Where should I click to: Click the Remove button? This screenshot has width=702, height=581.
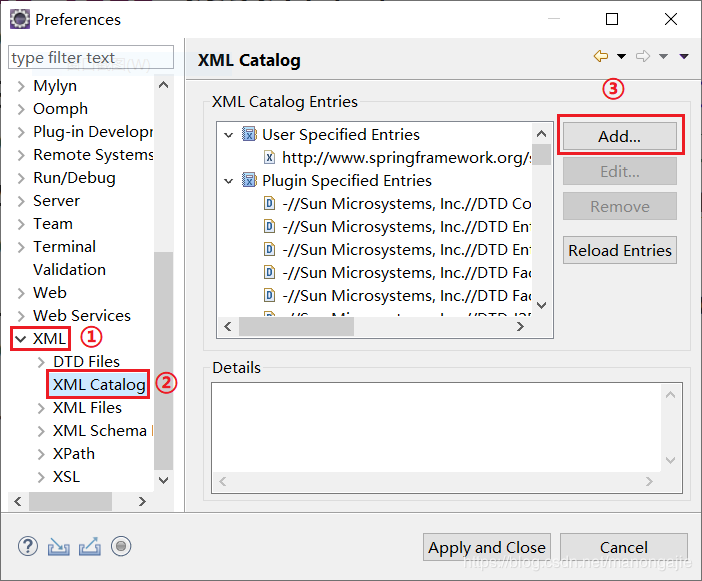click(x=620, y=206)
